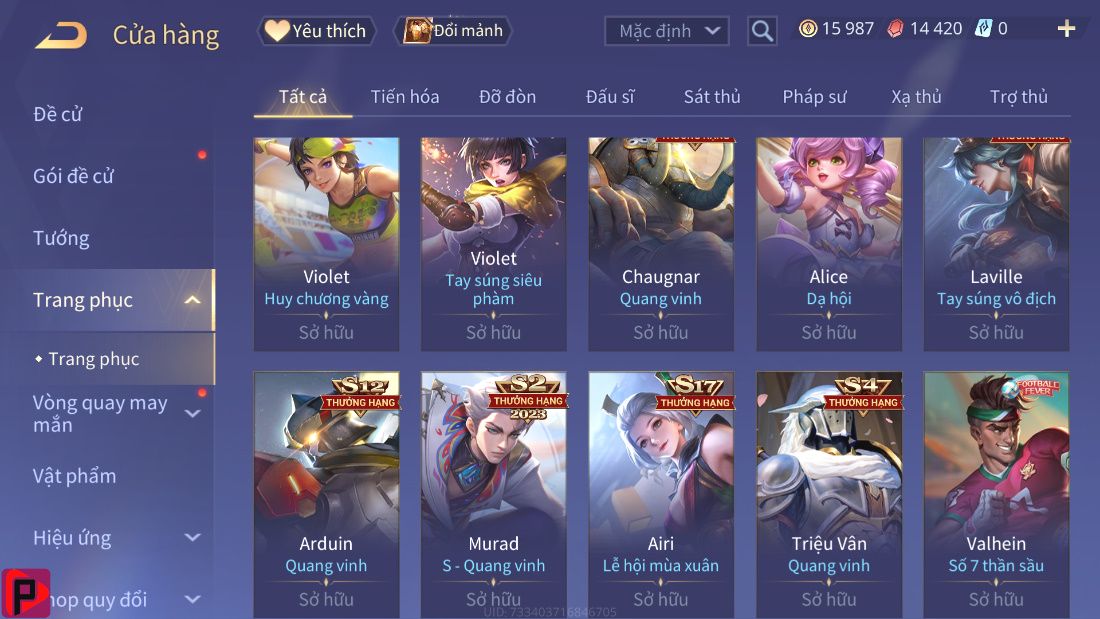This screenshot has height=619, width=1100.
Task: Select the Alice Dạ hội skin card
Action: [x=829, y=244]
